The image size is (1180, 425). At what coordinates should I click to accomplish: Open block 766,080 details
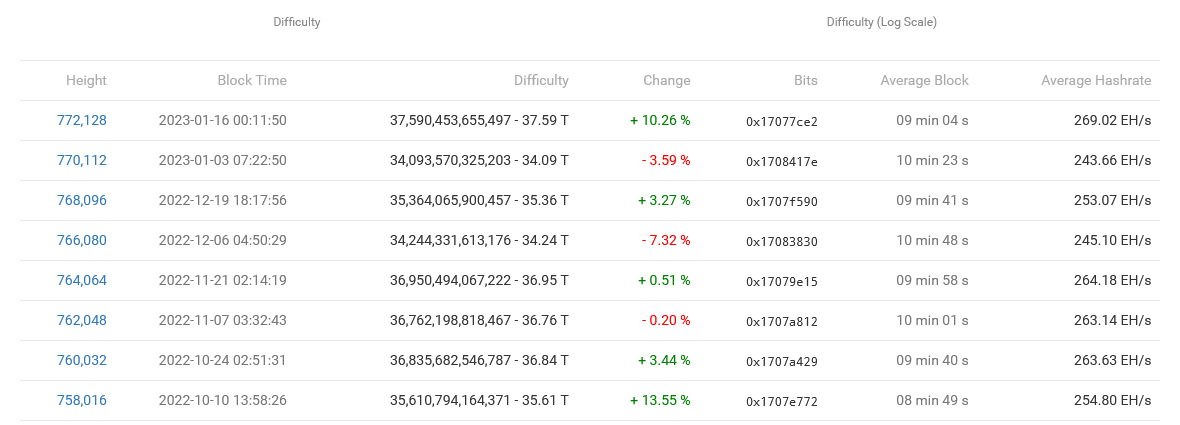click(82, 240)
